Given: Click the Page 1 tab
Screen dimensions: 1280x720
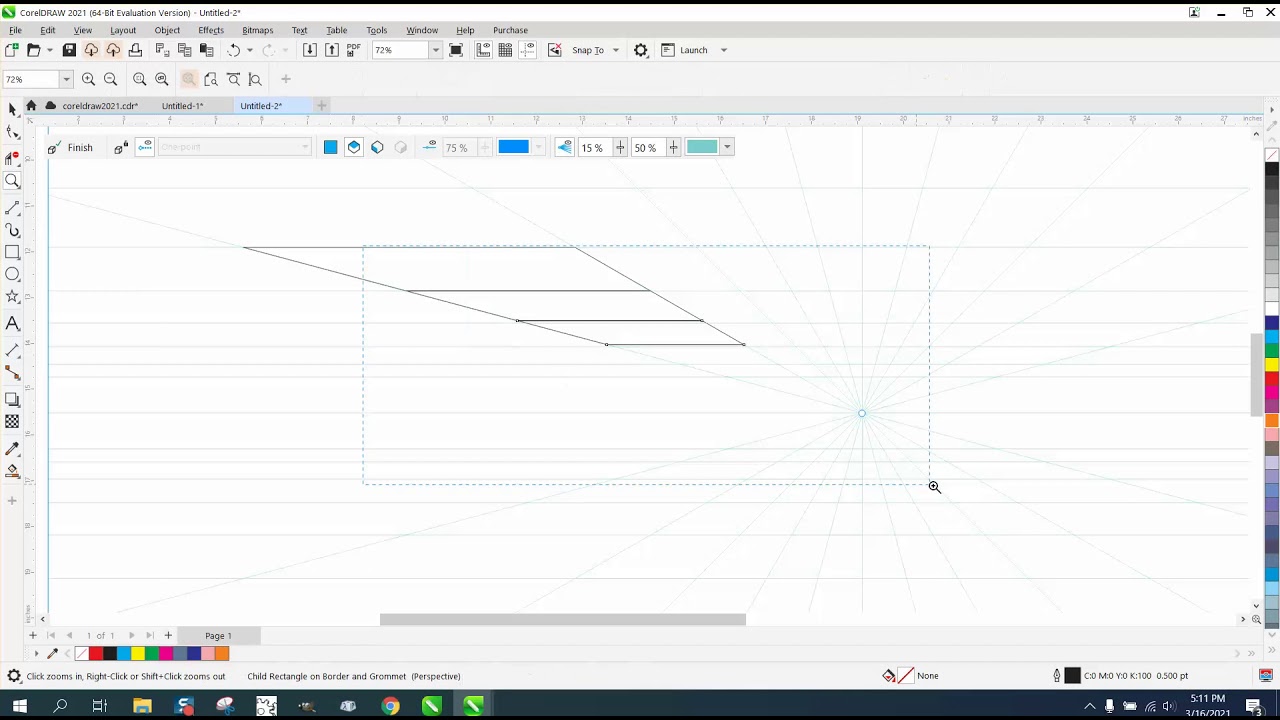Looking at the screenshot, I should tap(218, 635).
